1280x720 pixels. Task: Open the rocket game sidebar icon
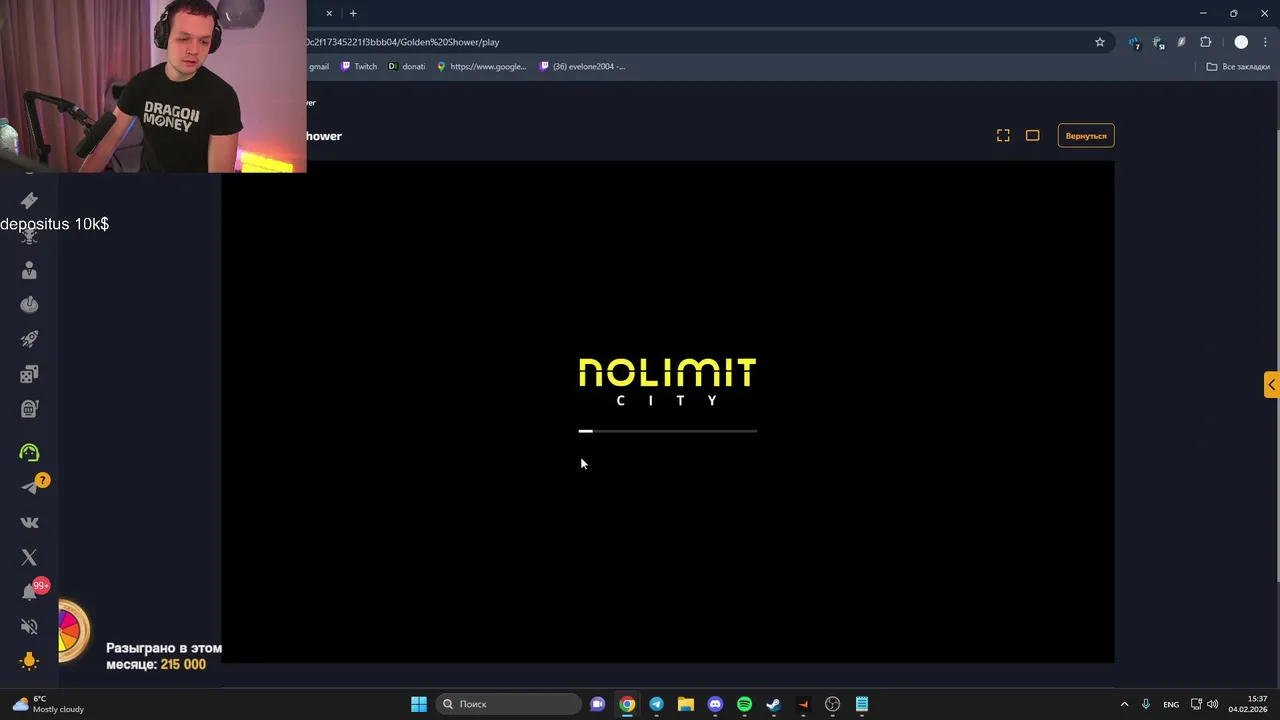(29, 339)
